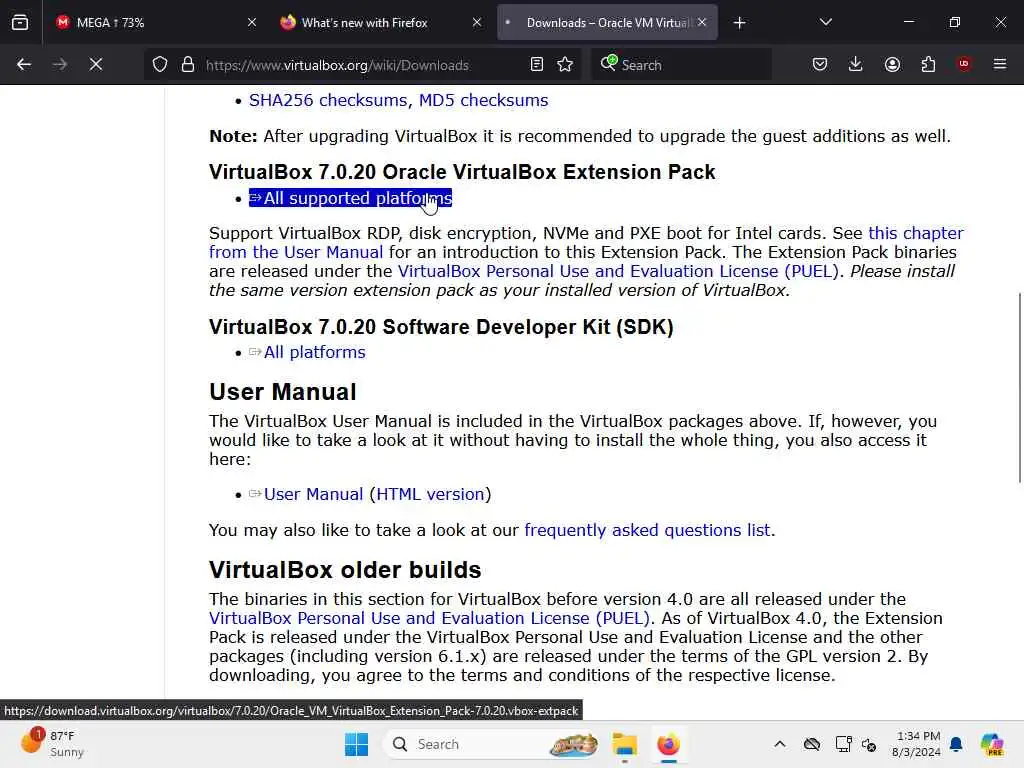Open frequently asked questions list link

coord(647,530)
